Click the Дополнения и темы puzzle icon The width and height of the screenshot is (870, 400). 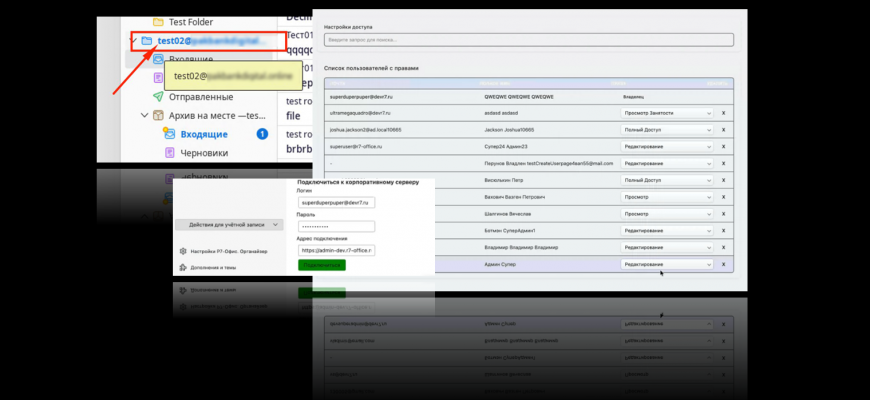[183, 267]
